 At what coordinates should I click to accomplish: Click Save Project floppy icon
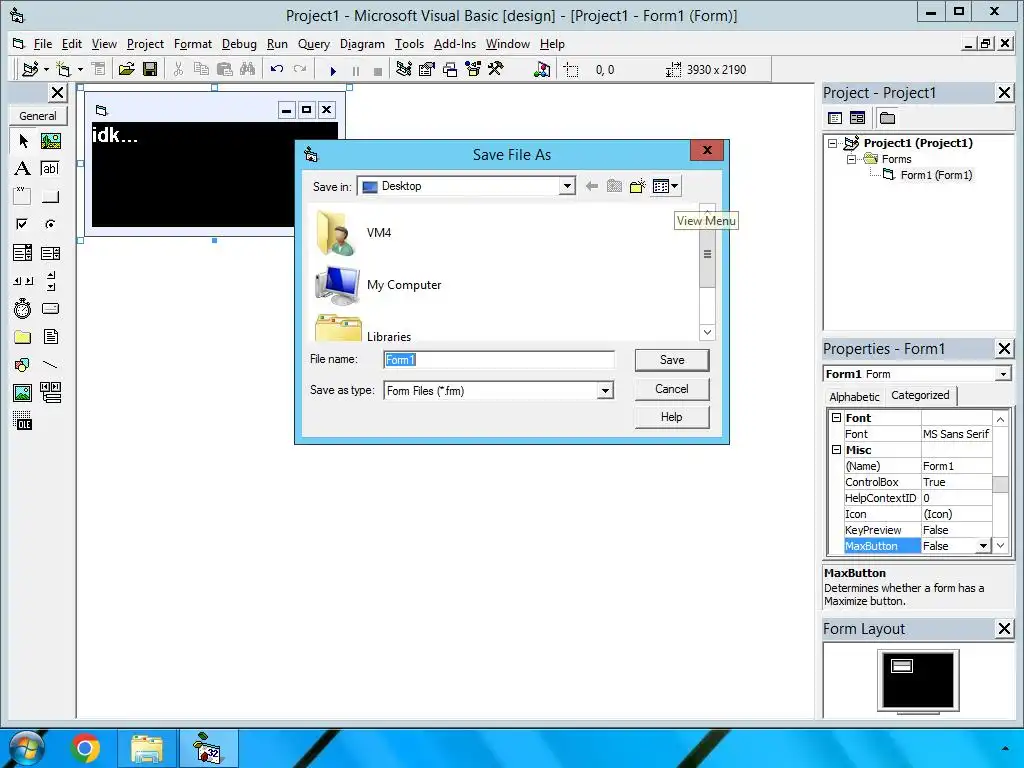click(150, 69)
